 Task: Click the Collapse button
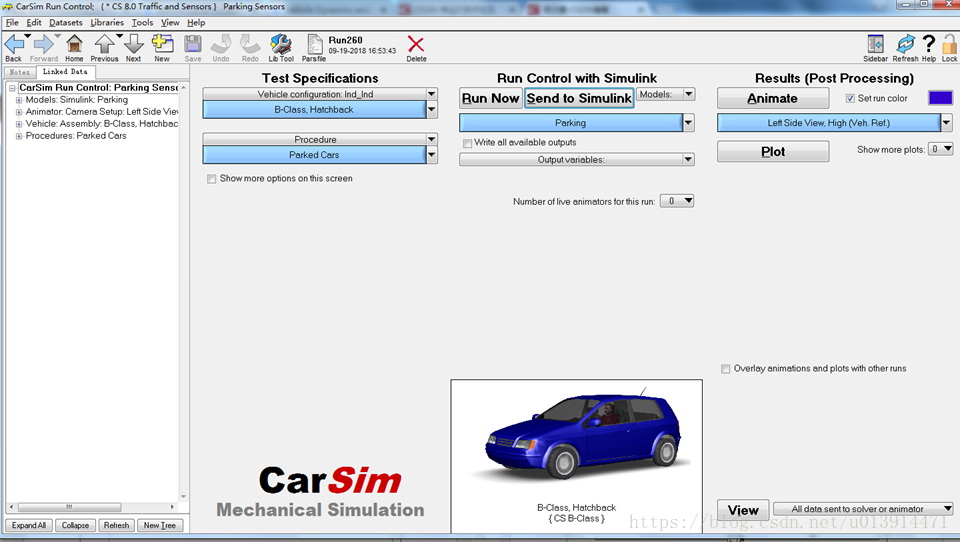75,525
